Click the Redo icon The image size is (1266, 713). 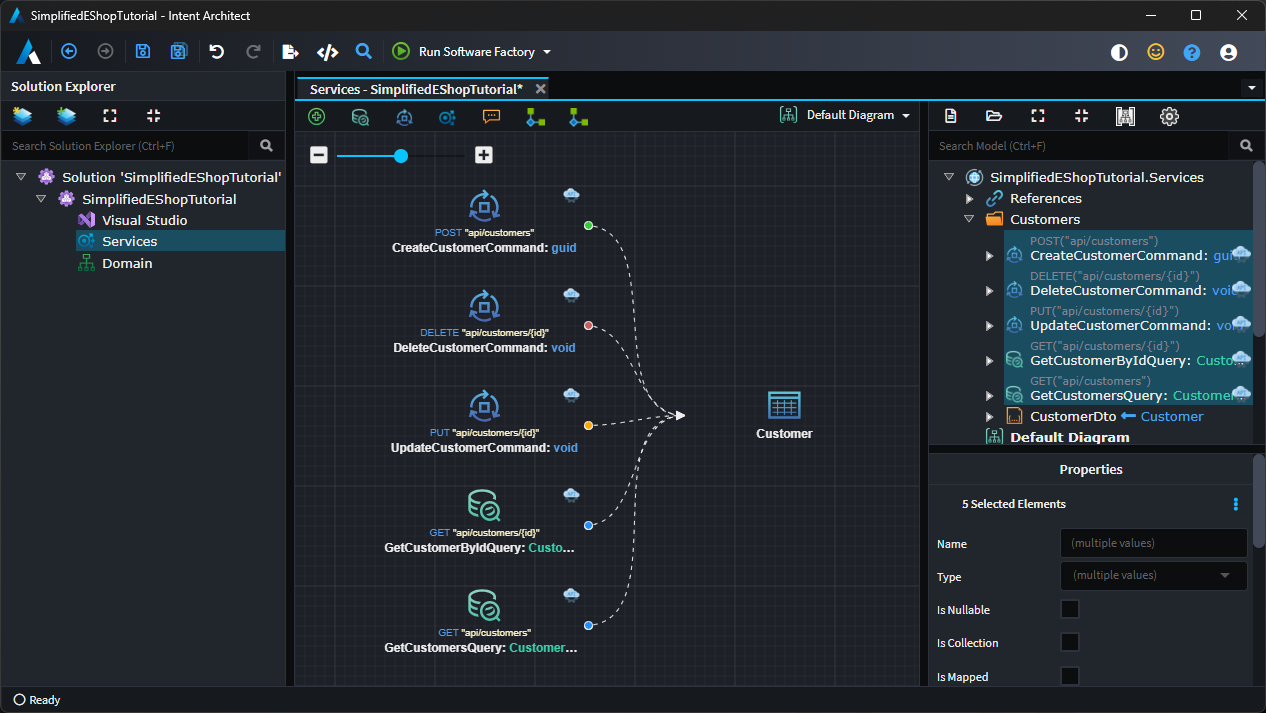click(x=253, y=51)
